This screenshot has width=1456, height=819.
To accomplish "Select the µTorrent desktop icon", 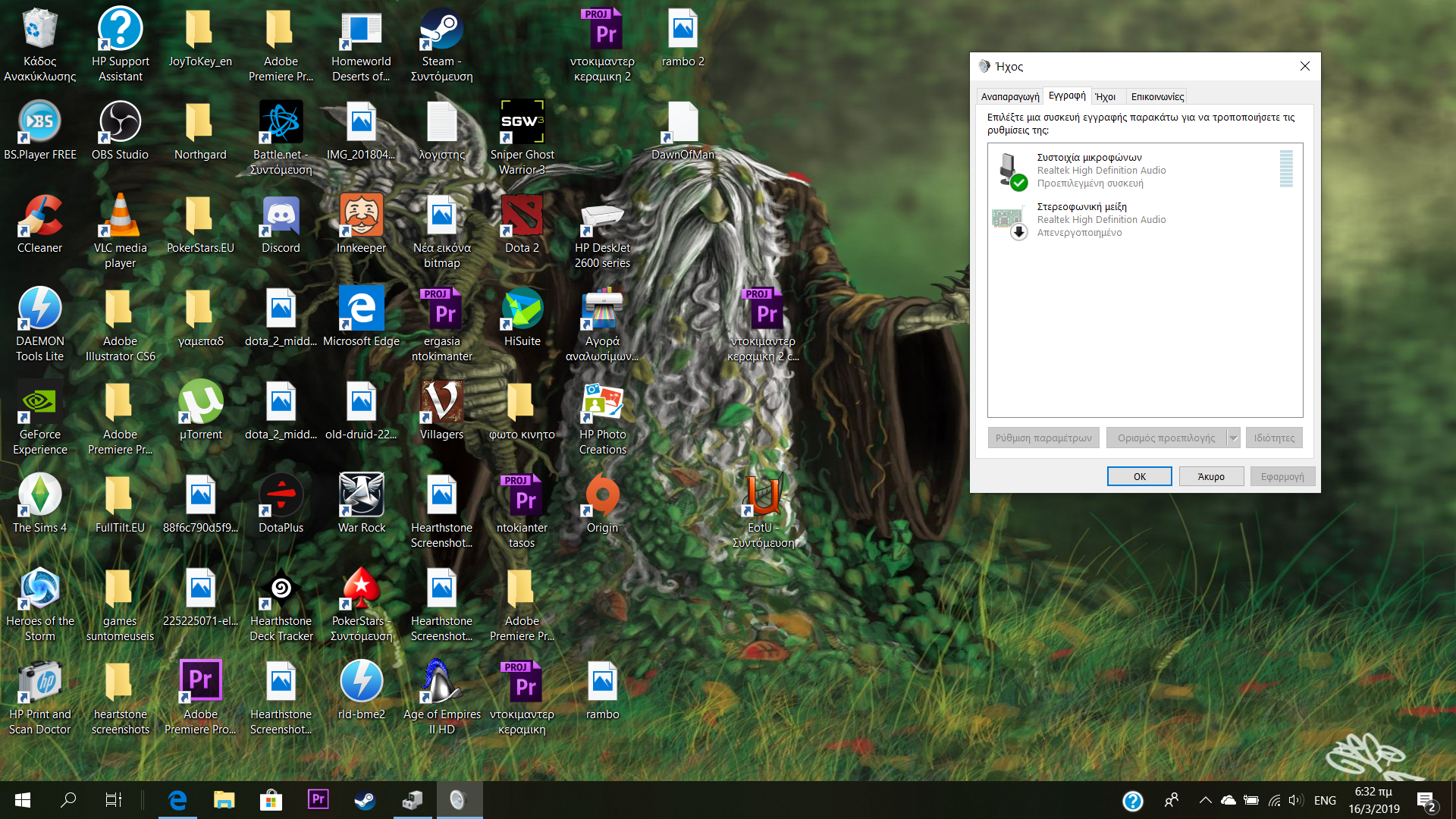I will [x=200, y=411].
